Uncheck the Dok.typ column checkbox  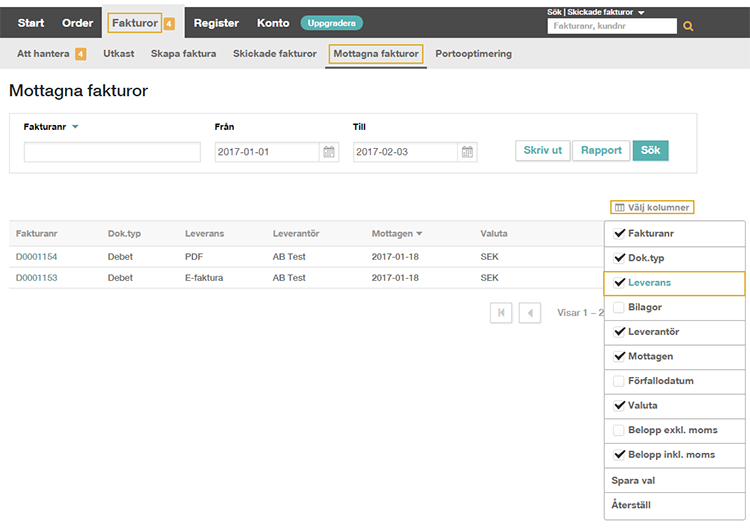pyautogui.click(x=619, y=258)
